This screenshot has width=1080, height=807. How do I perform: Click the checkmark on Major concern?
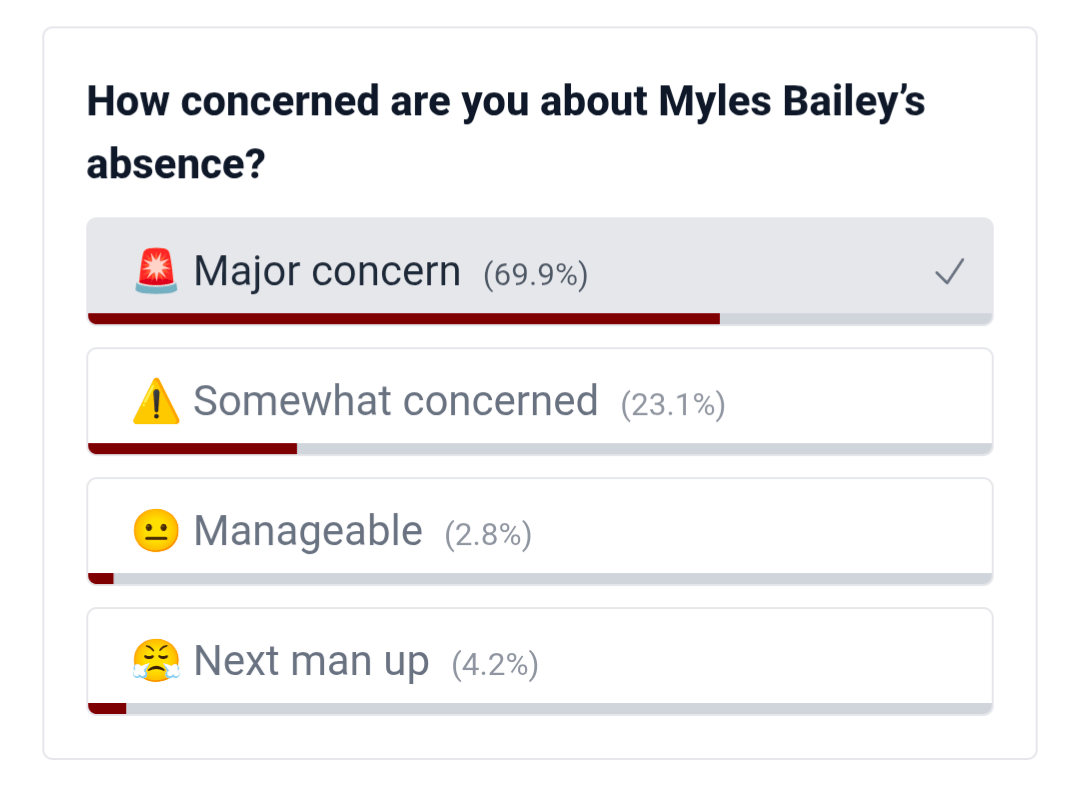[949, 272]
